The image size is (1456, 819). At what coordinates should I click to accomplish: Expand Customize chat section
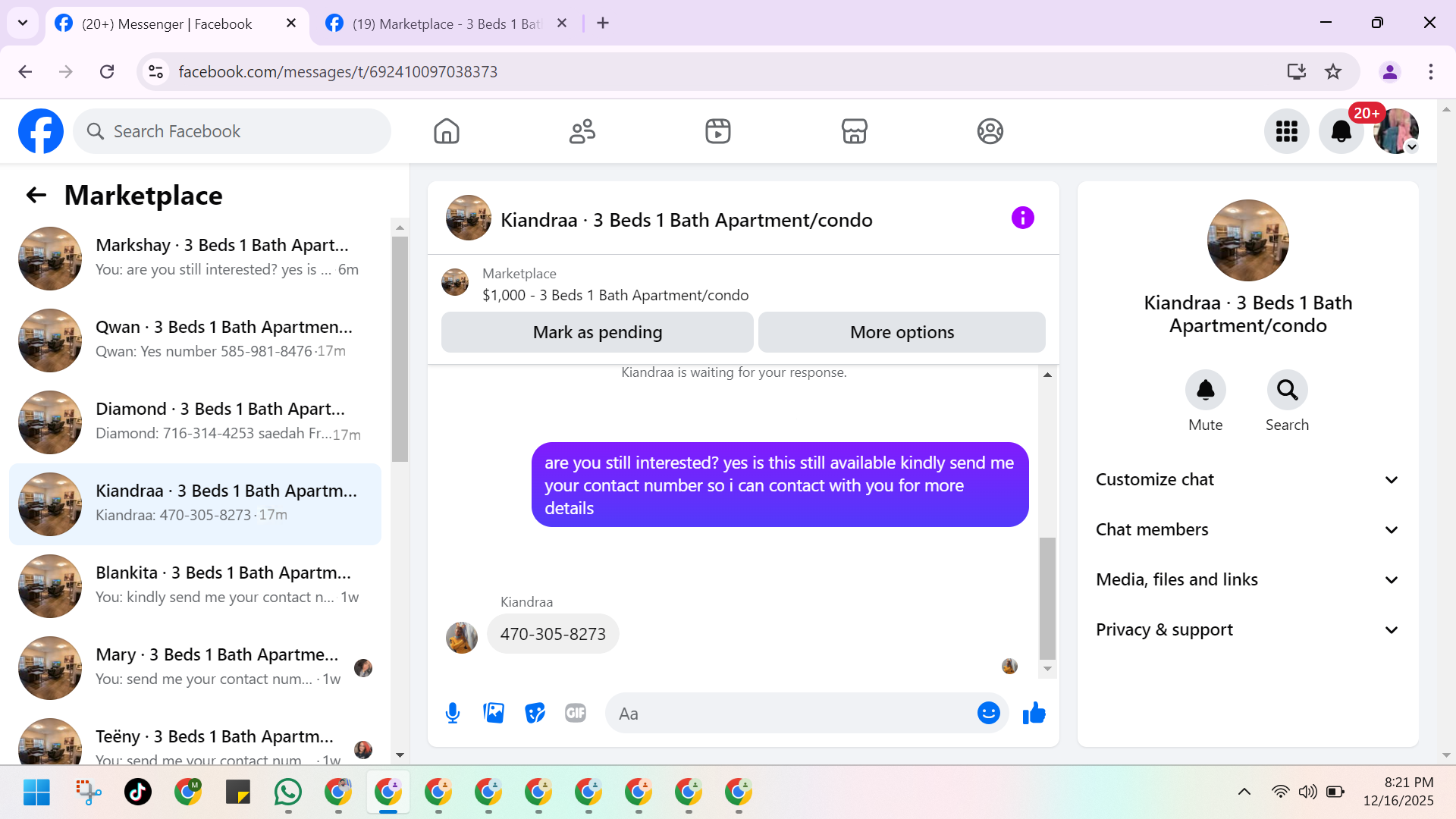(1248, 480)
